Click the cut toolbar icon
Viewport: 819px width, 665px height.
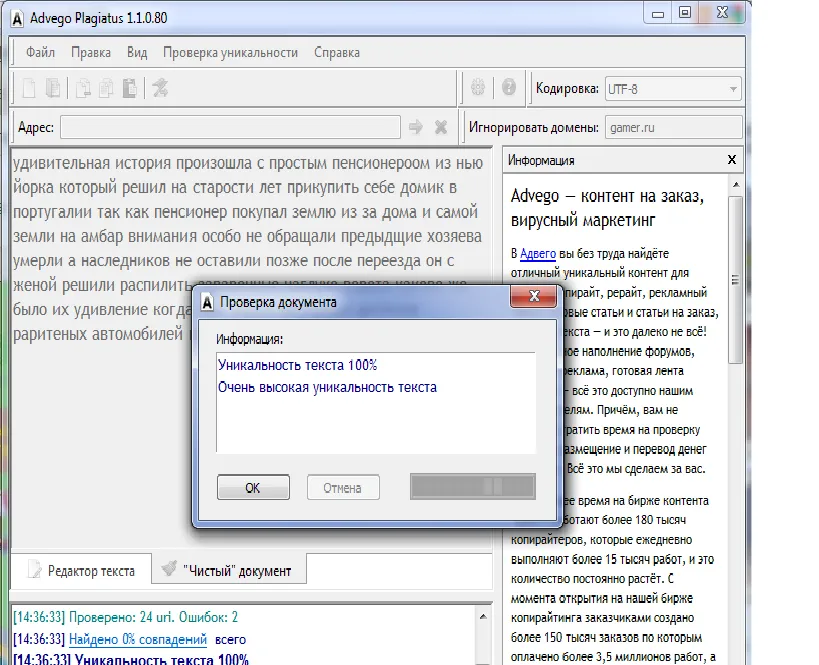coord(83,88)
